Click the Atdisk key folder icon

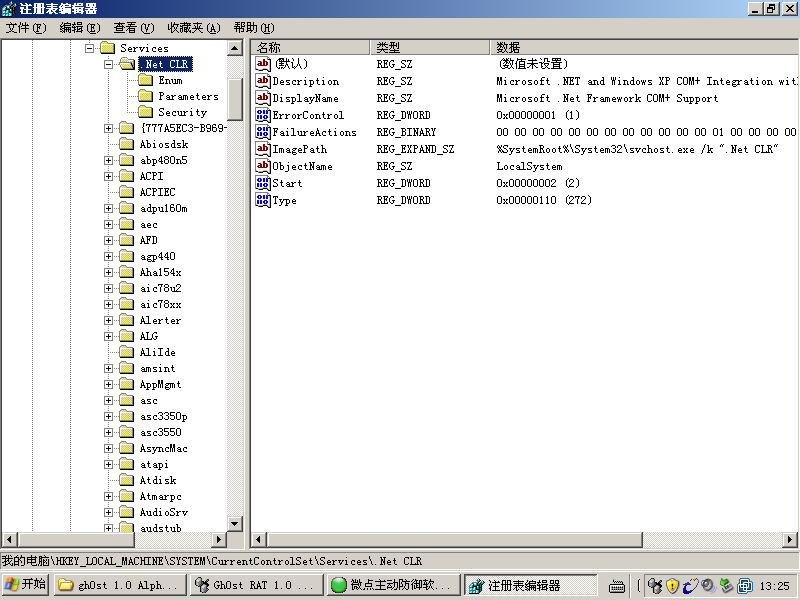point(127,480)
